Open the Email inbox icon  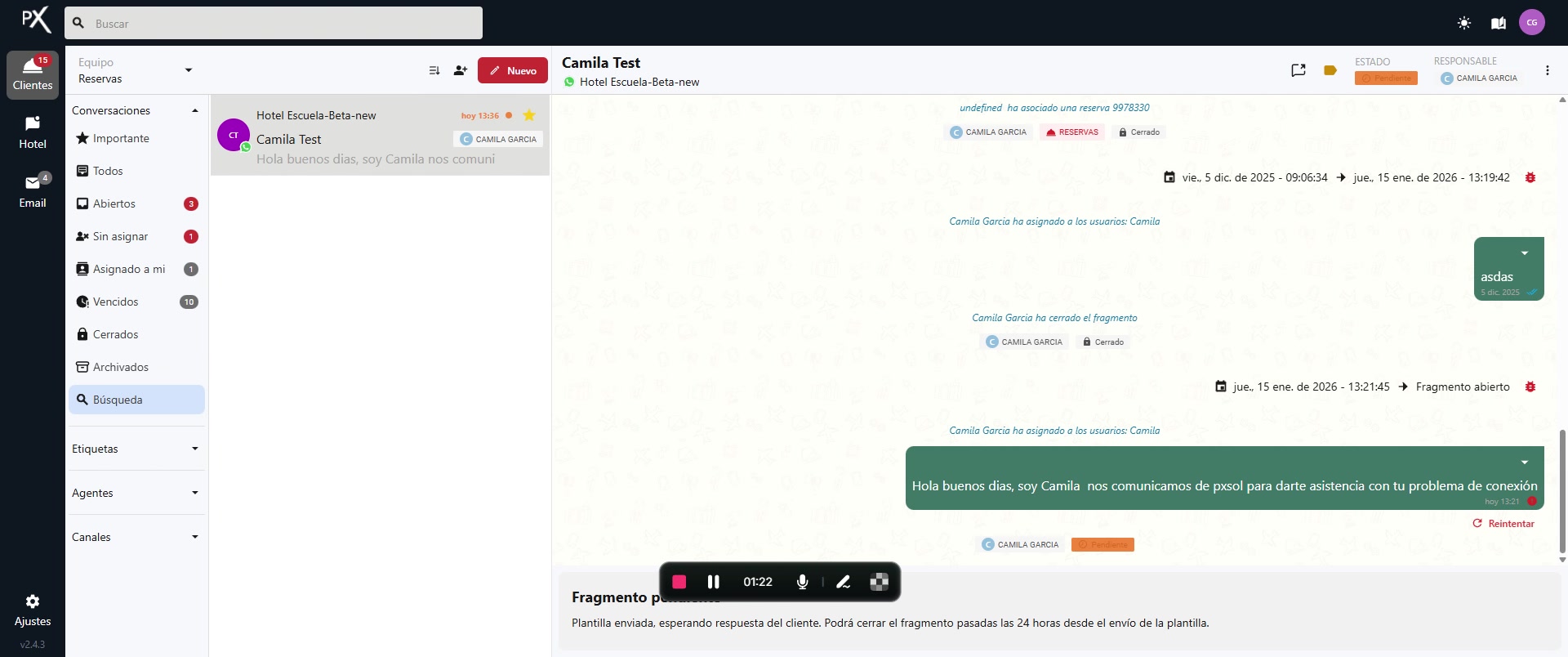[x=33, y=191]
